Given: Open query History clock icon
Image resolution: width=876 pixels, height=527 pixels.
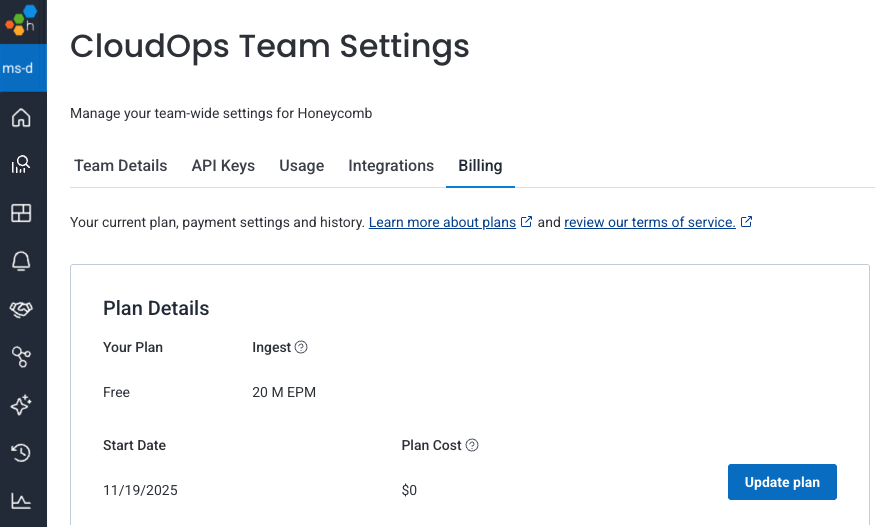Looking at the screenshot, I should pos(21,453).
